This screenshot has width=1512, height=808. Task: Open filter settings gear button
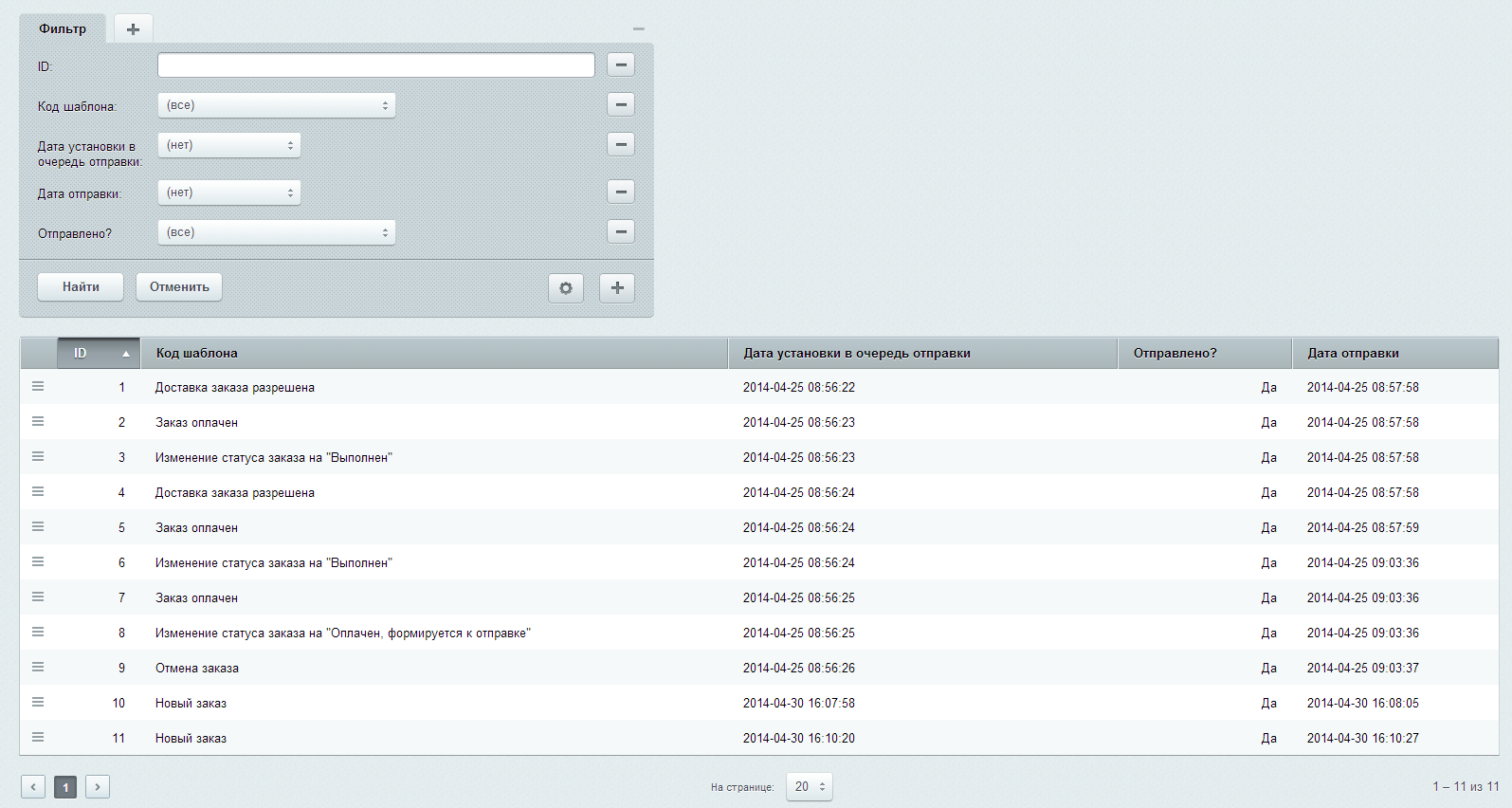point(566,288)
